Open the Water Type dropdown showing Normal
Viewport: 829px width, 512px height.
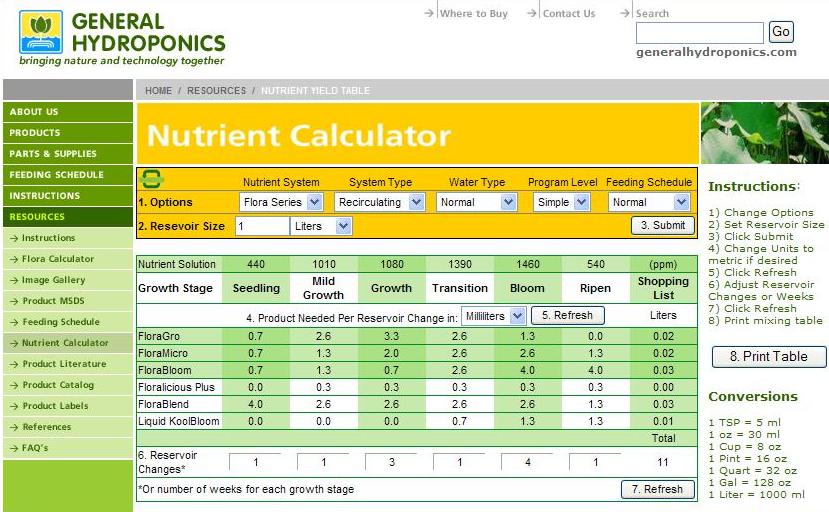(476, 202)
